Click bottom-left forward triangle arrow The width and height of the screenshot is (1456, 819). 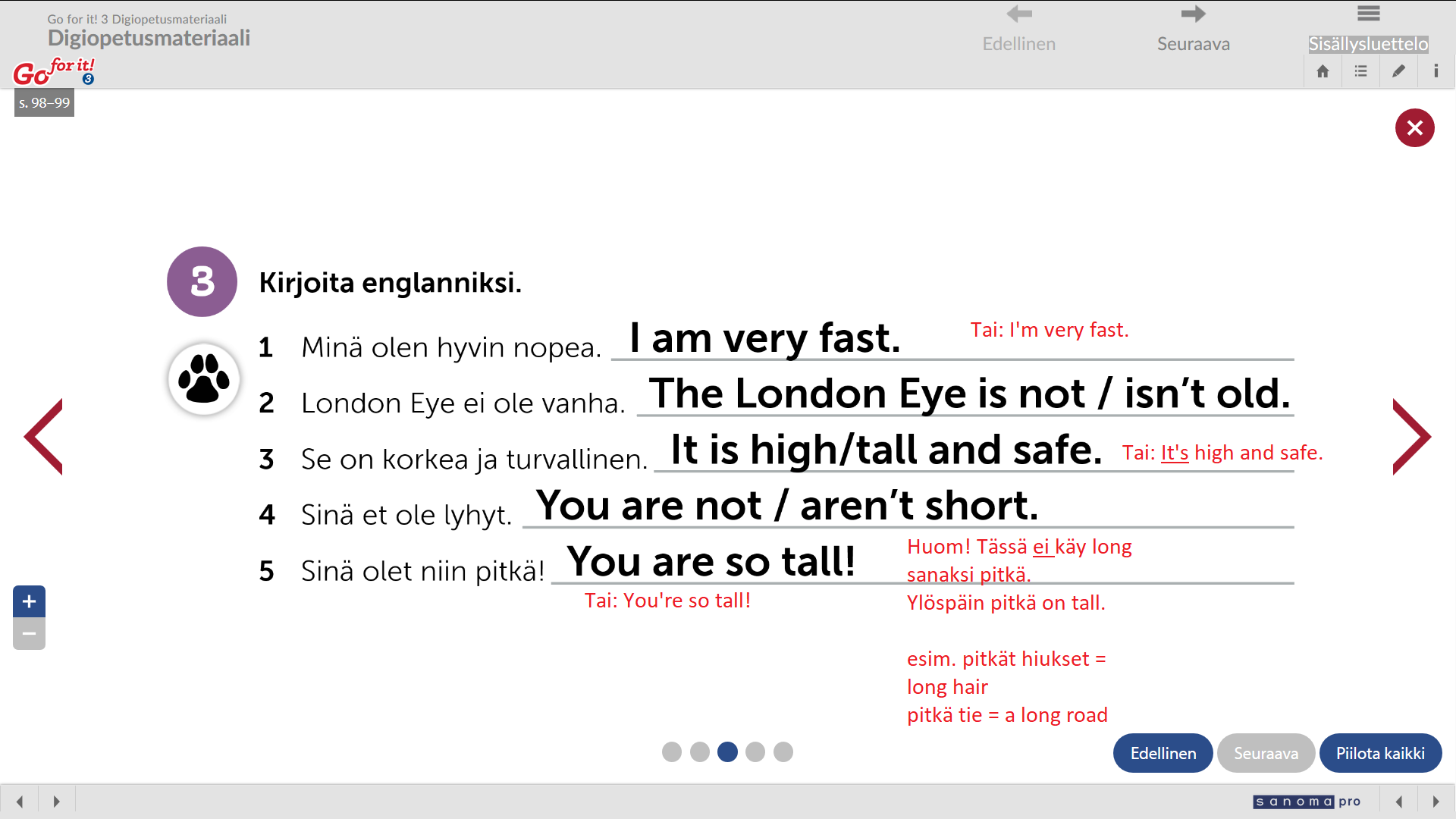(56, 802)
